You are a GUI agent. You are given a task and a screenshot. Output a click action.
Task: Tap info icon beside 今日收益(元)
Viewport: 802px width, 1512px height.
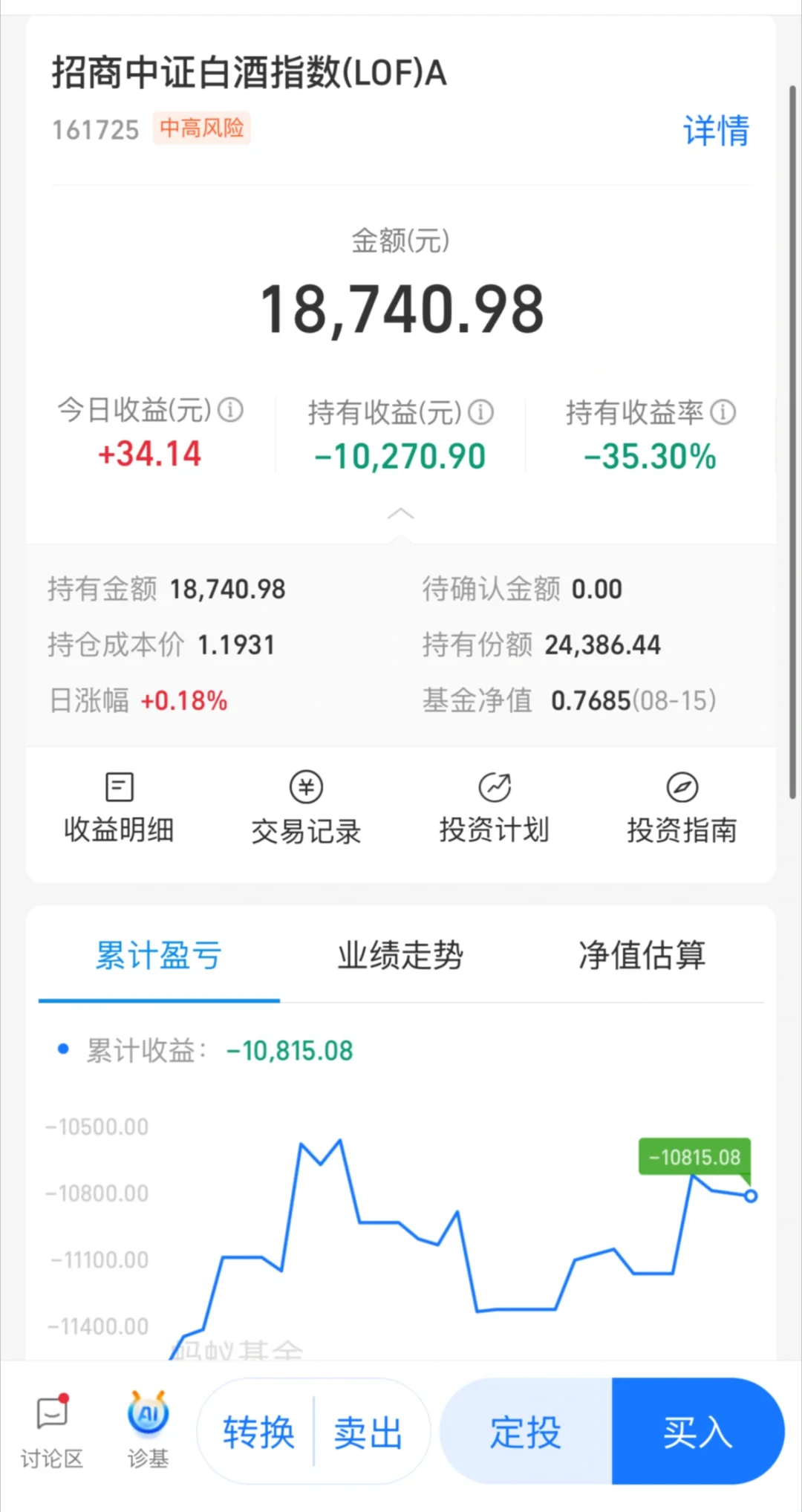230,410
